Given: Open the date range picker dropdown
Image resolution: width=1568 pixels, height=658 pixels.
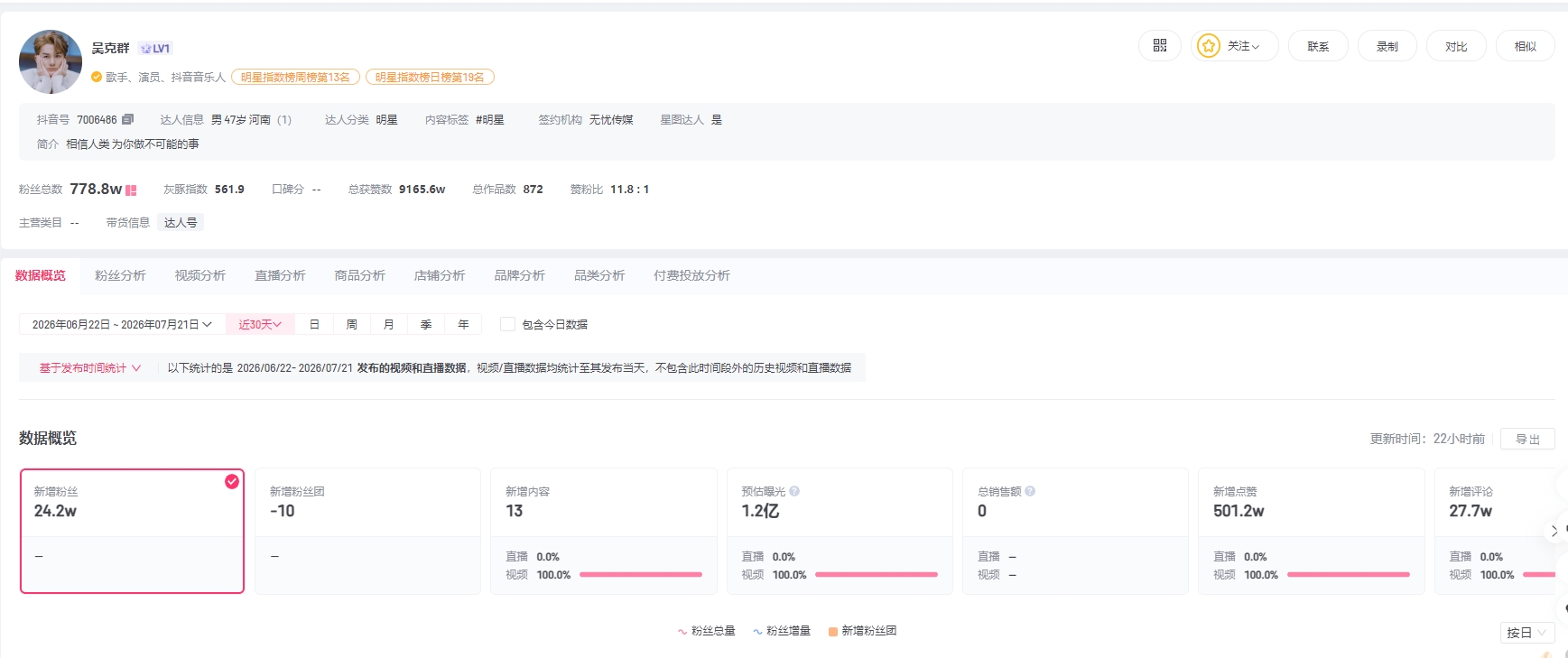Looking at the screenshot, I should (122, 324).
